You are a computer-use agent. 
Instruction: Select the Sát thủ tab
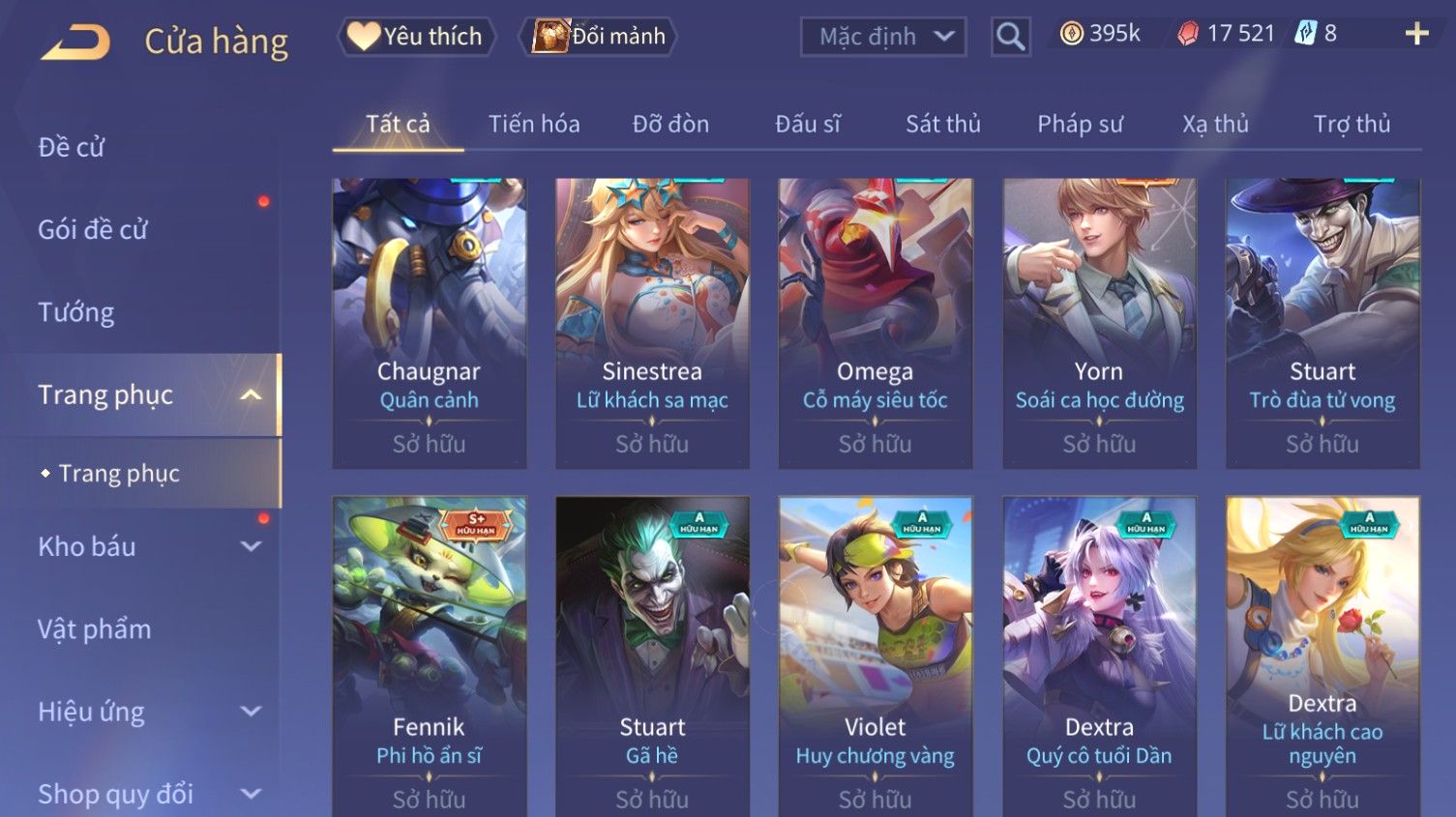(x=943, y=124)
